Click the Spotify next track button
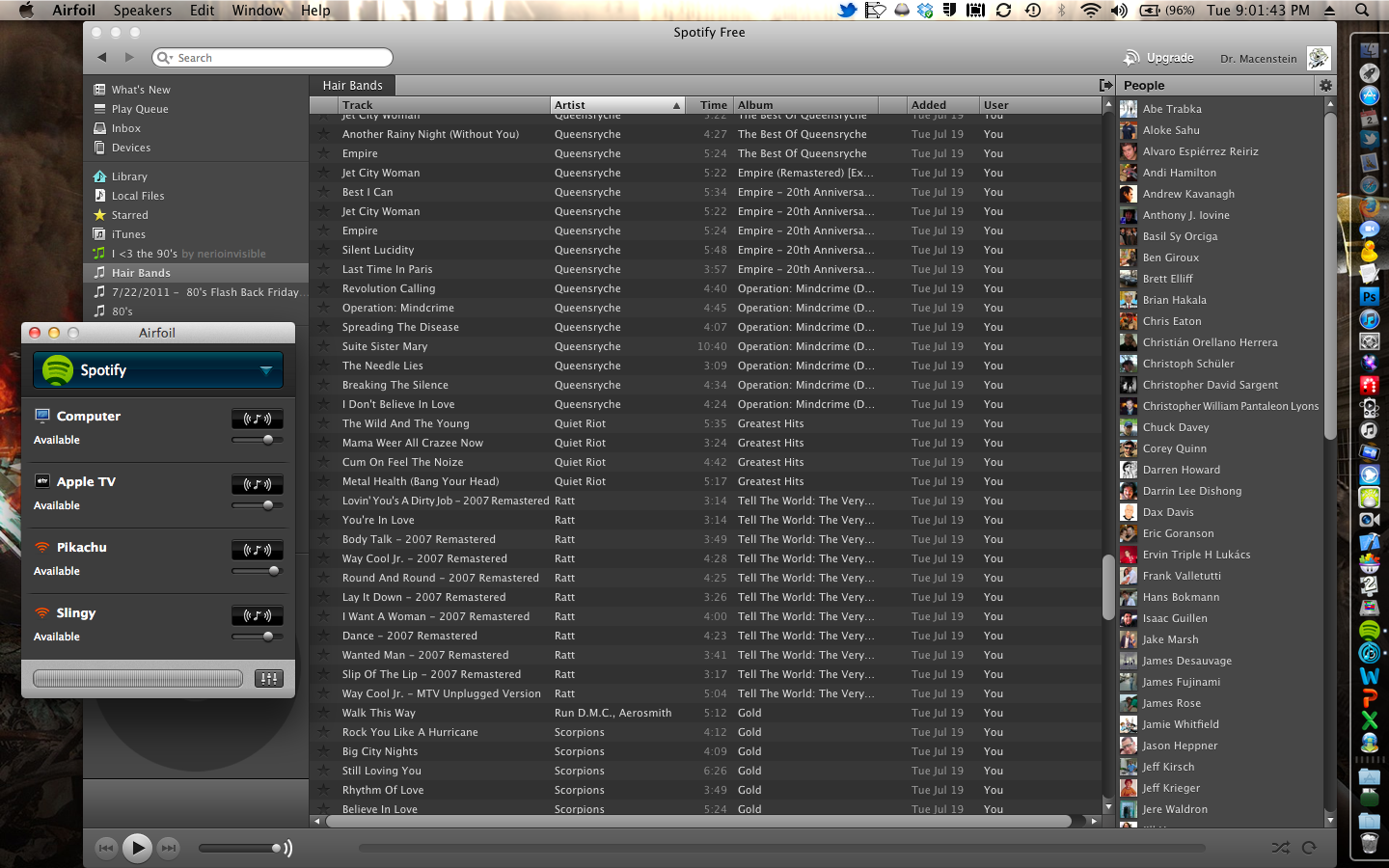The image size is (1389, 868). (169, 848)
